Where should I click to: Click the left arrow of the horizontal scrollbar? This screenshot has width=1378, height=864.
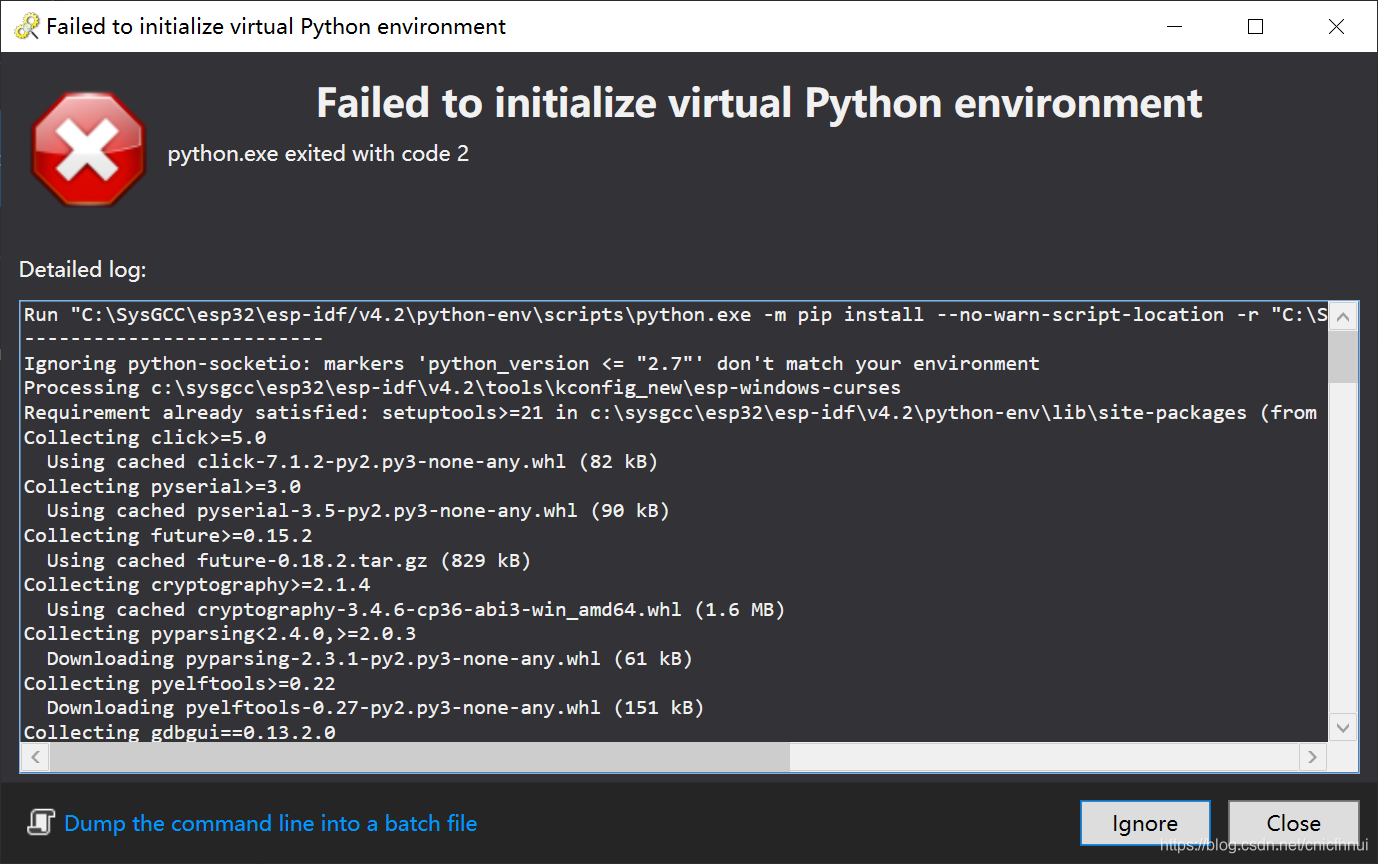[33, 757]
